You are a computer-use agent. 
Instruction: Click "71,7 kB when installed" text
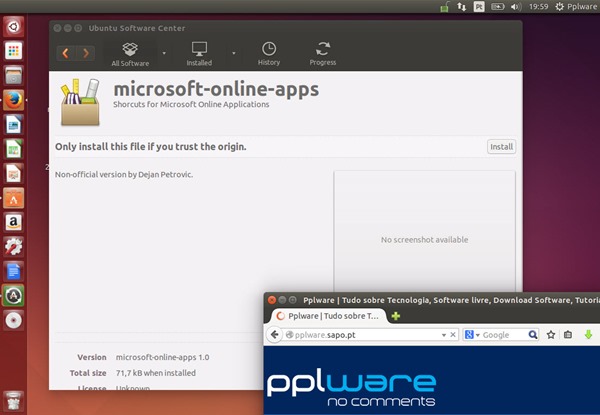coord(156,373)
